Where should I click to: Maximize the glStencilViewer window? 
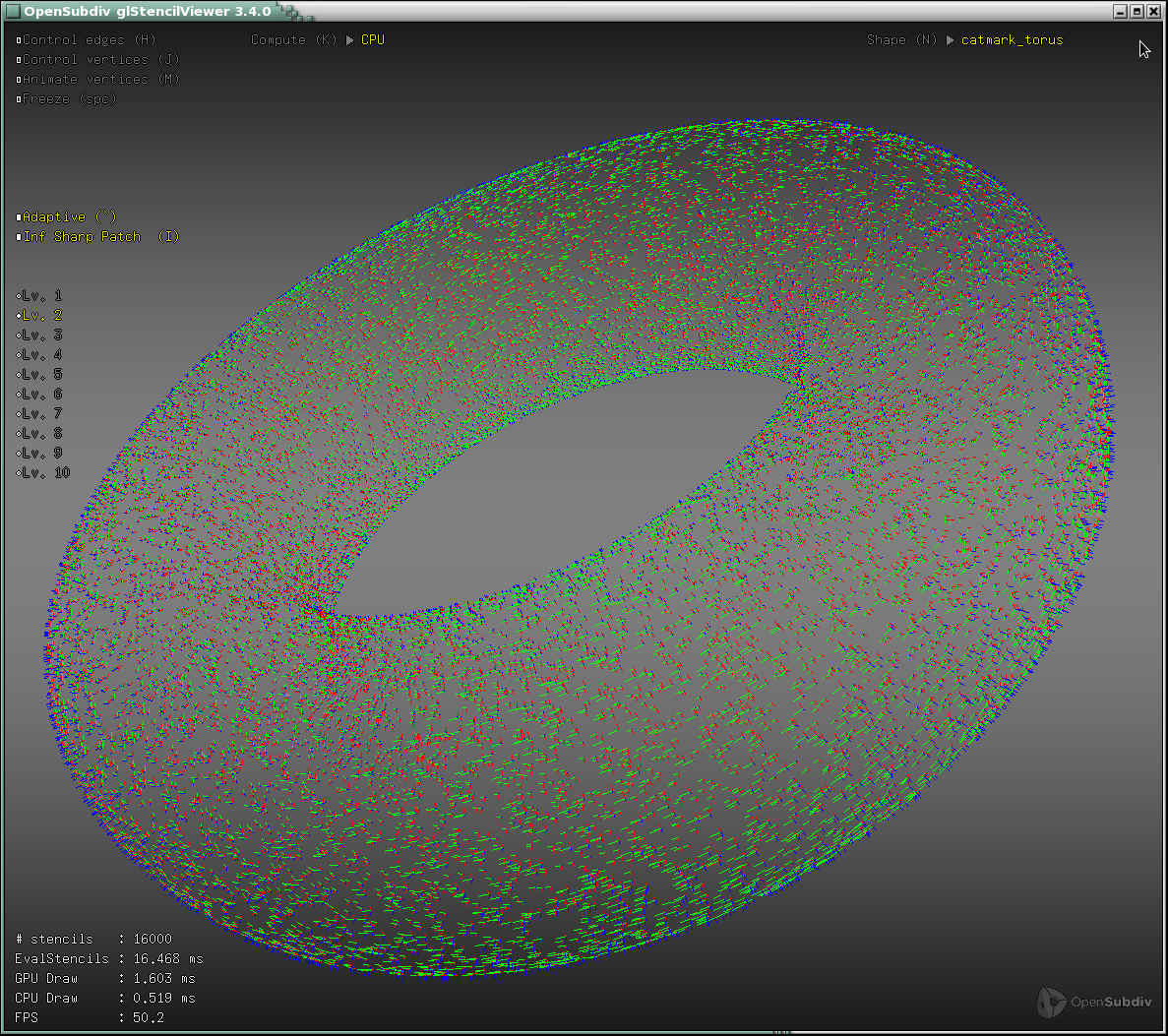pos(1137,11)
